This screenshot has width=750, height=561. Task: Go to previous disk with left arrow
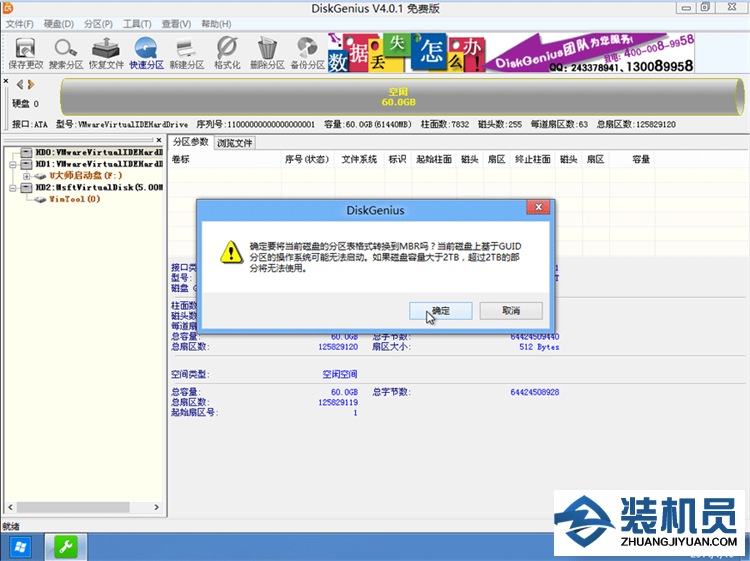point(19,84)
